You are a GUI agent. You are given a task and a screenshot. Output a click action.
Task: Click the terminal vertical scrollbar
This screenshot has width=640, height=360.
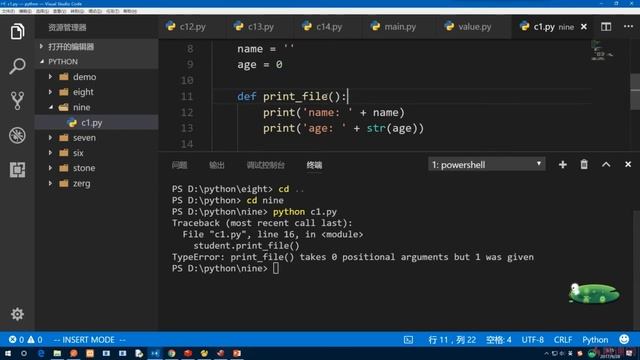(x=636, y=269)
